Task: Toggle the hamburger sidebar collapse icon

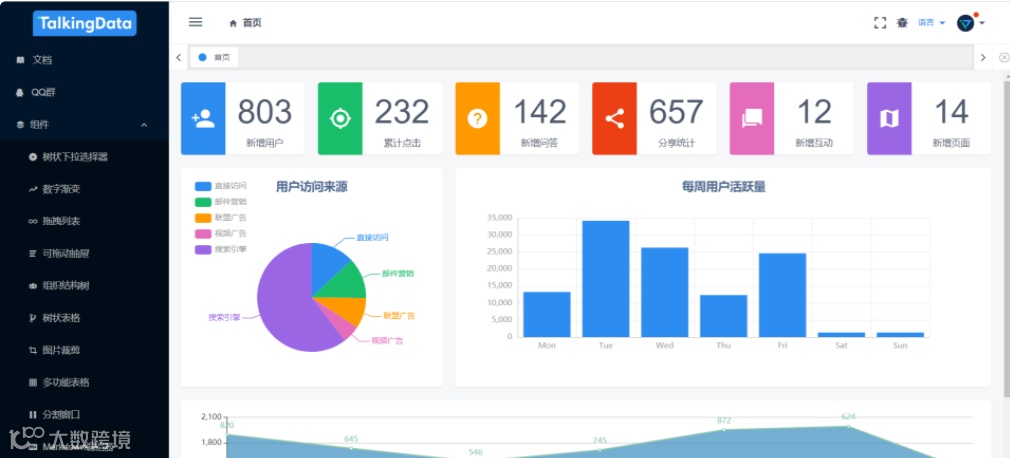Action: [x=195, y=23]
